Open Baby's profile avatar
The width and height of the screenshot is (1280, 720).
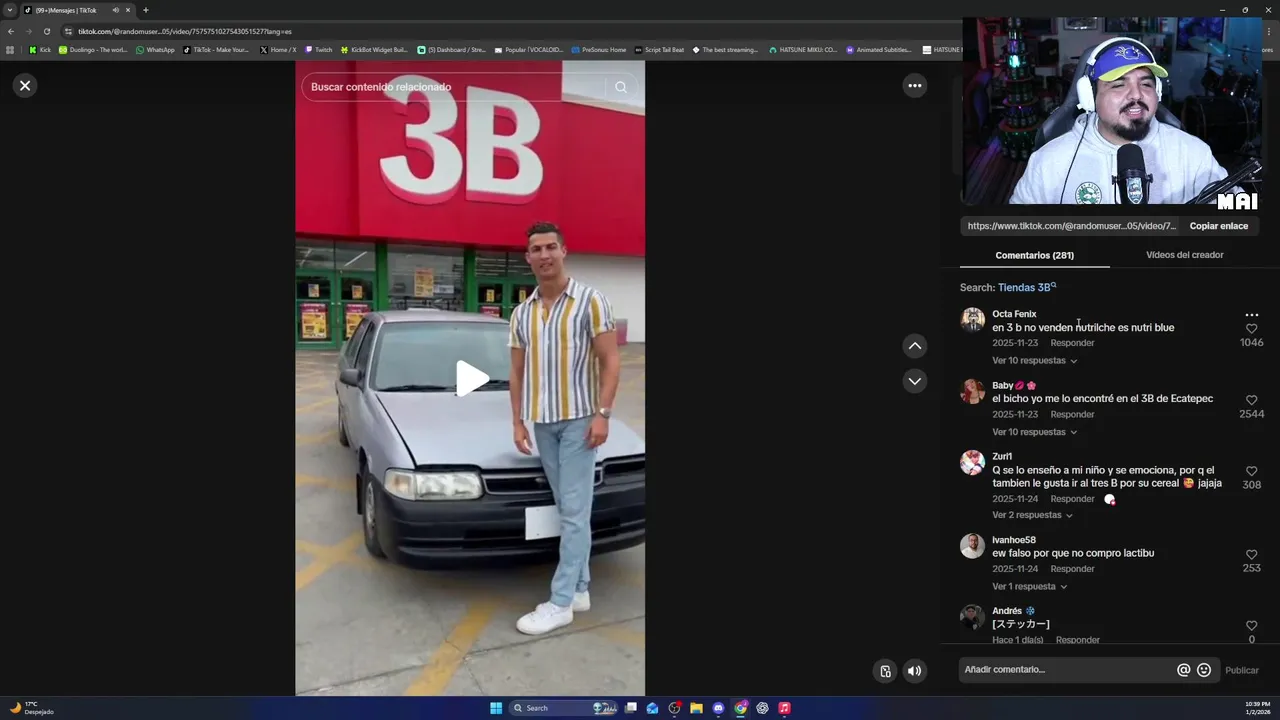tap(973, 391)
